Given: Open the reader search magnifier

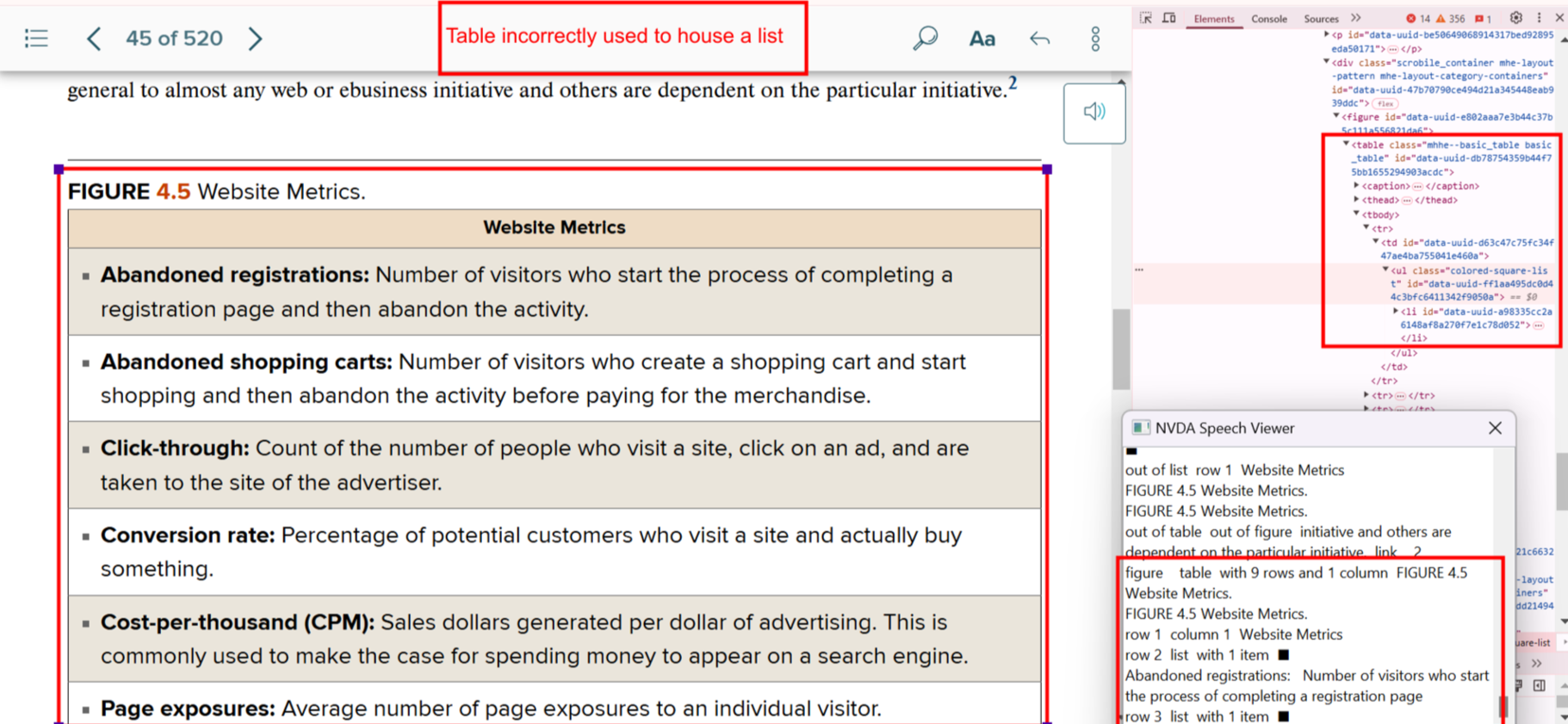Looking at the screenshot, I should tap(925, 38).
